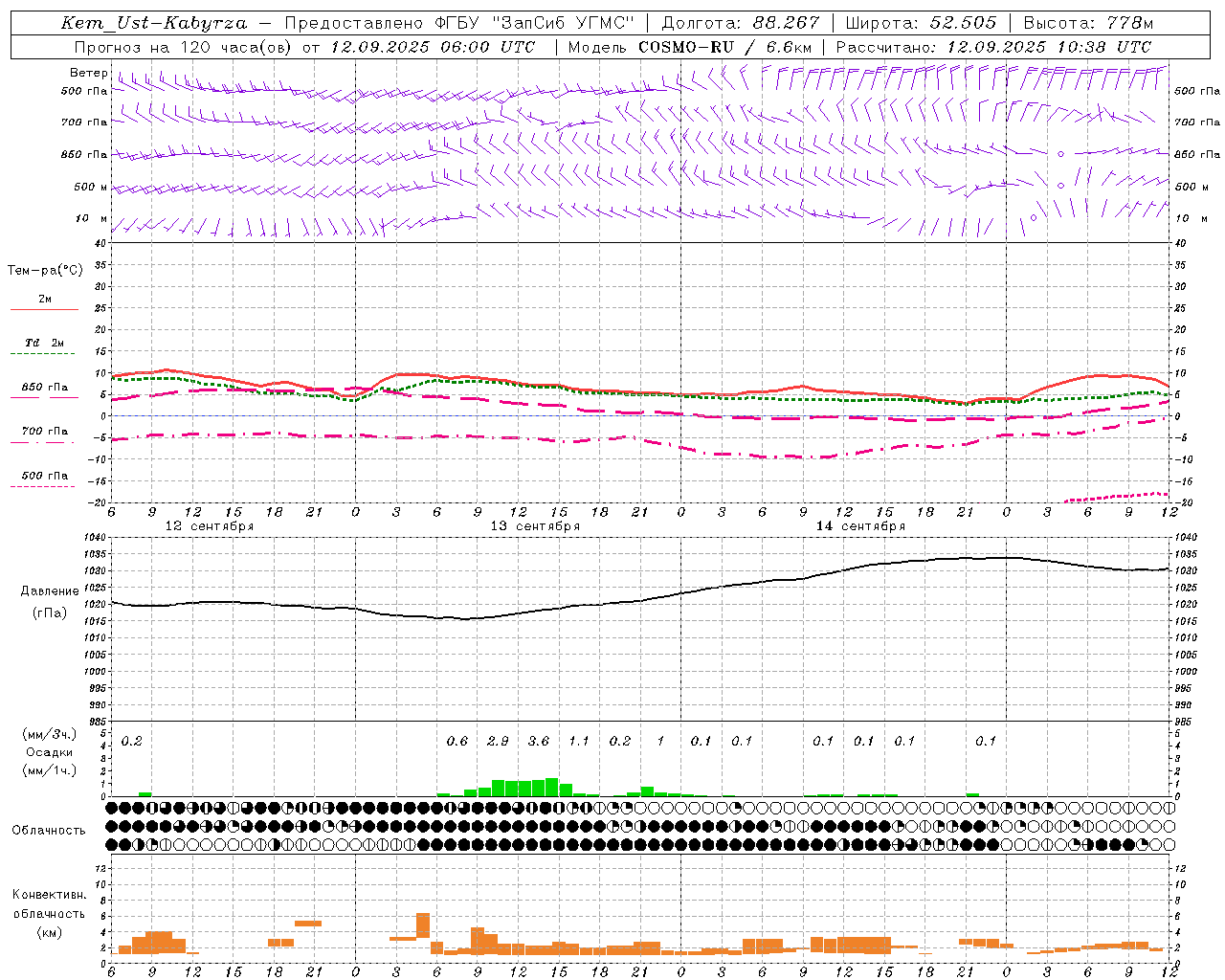Click the green dashed sample under Td 2м

pos(42,354)
